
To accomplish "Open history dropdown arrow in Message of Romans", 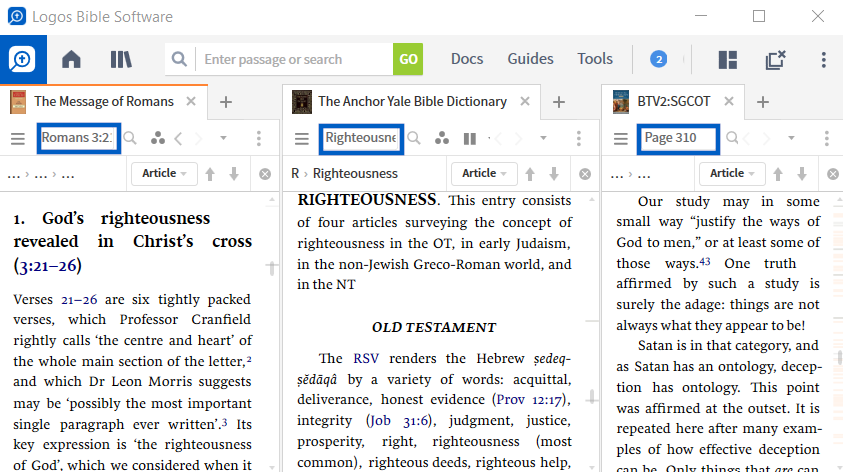I will point(223,138).
